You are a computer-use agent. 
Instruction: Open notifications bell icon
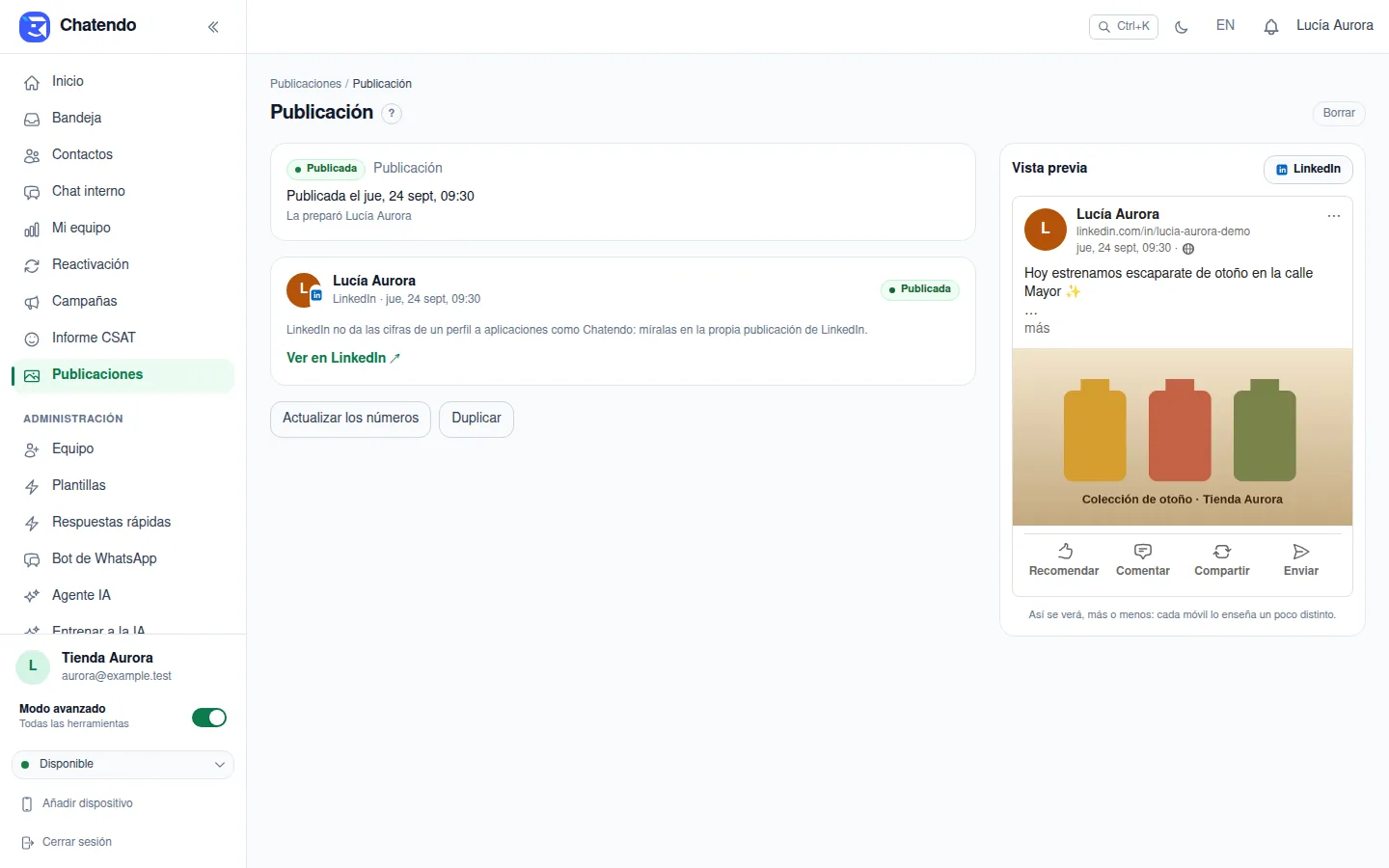[1271, 27]
